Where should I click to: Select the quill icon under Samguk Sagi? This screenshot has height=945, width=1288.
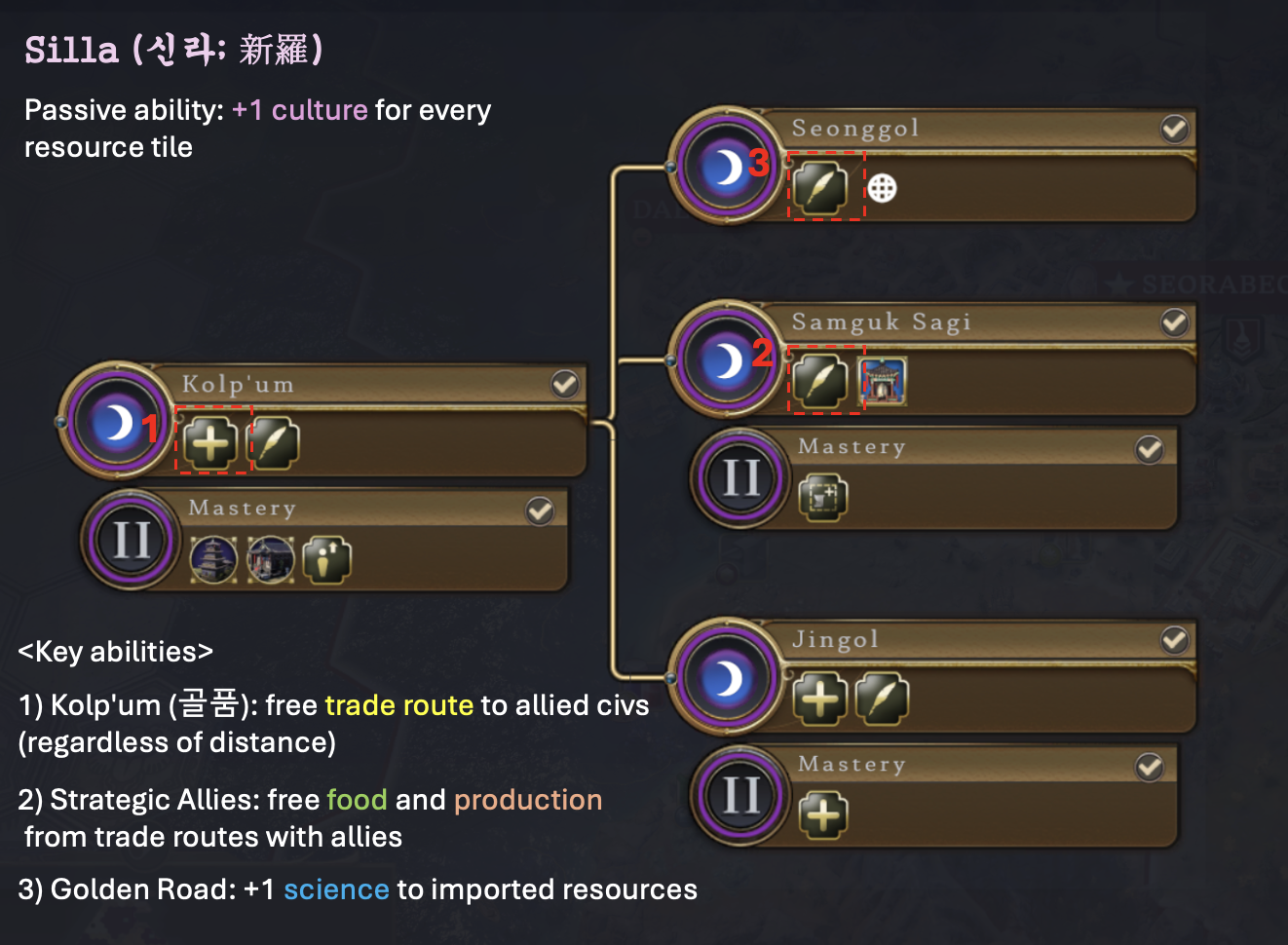[820, 380]
